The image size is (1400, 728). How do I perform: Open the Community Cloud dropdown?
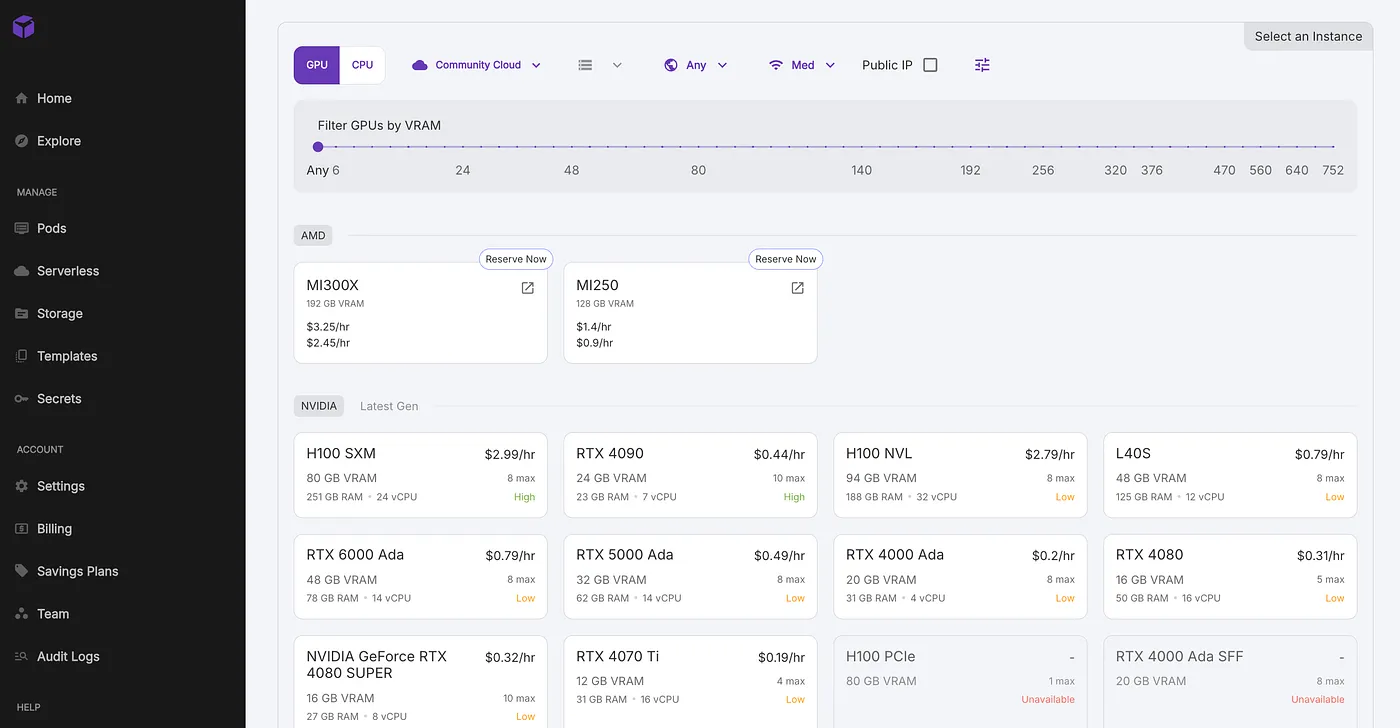[x=477, y=65]
